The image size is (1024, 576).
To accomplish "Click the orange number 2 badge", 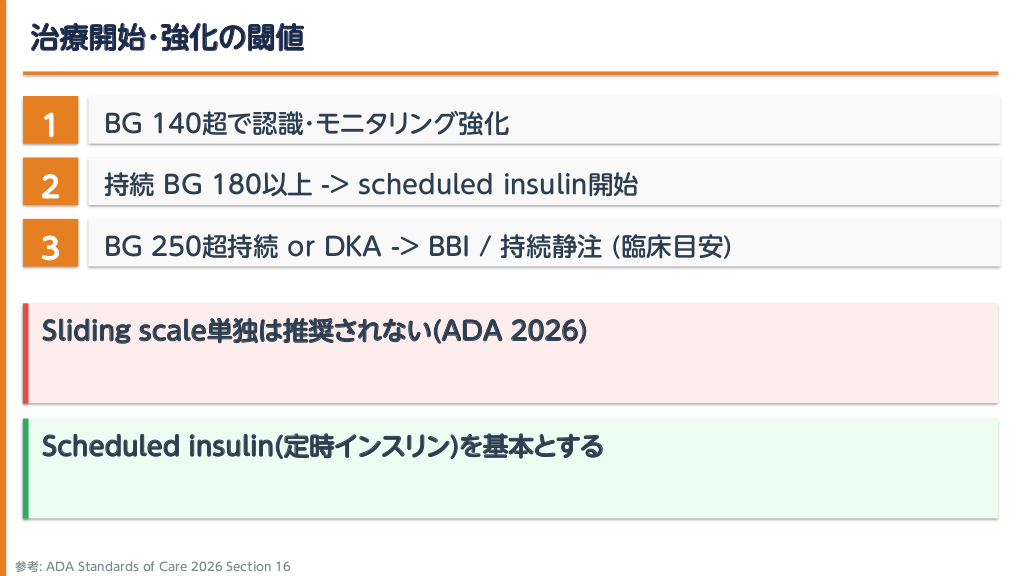I will [50, 185].
